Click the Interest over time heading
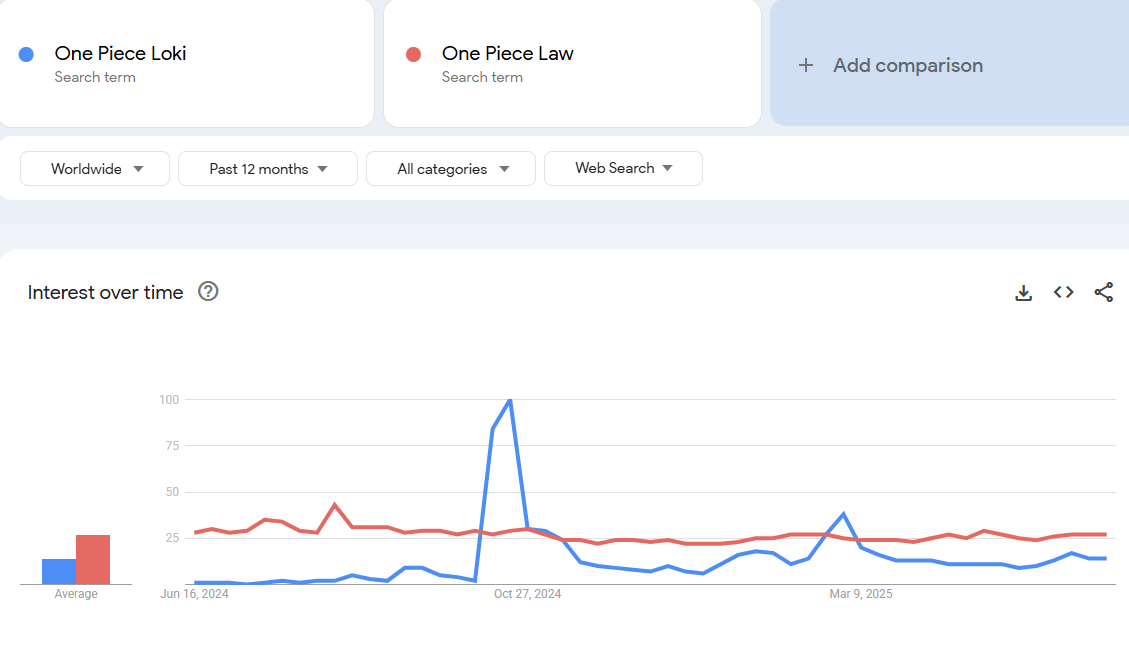Screen dimensions: 1129x659 click(x=105, y=292)
